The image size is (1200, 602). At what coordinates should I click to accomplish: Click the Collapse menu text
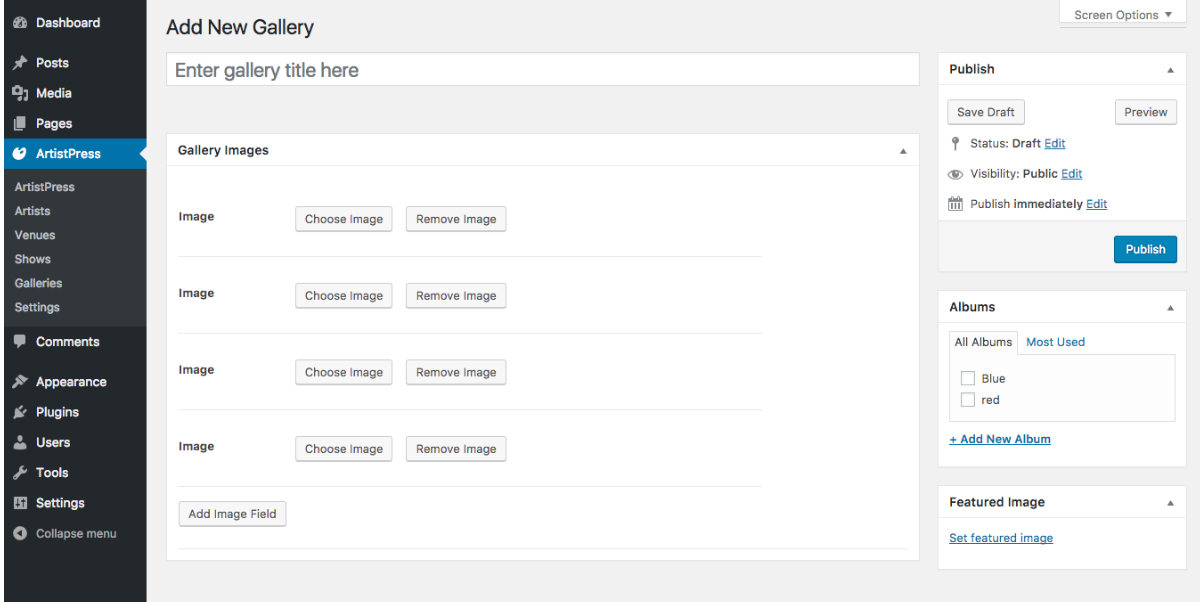[x=76, y=534]
